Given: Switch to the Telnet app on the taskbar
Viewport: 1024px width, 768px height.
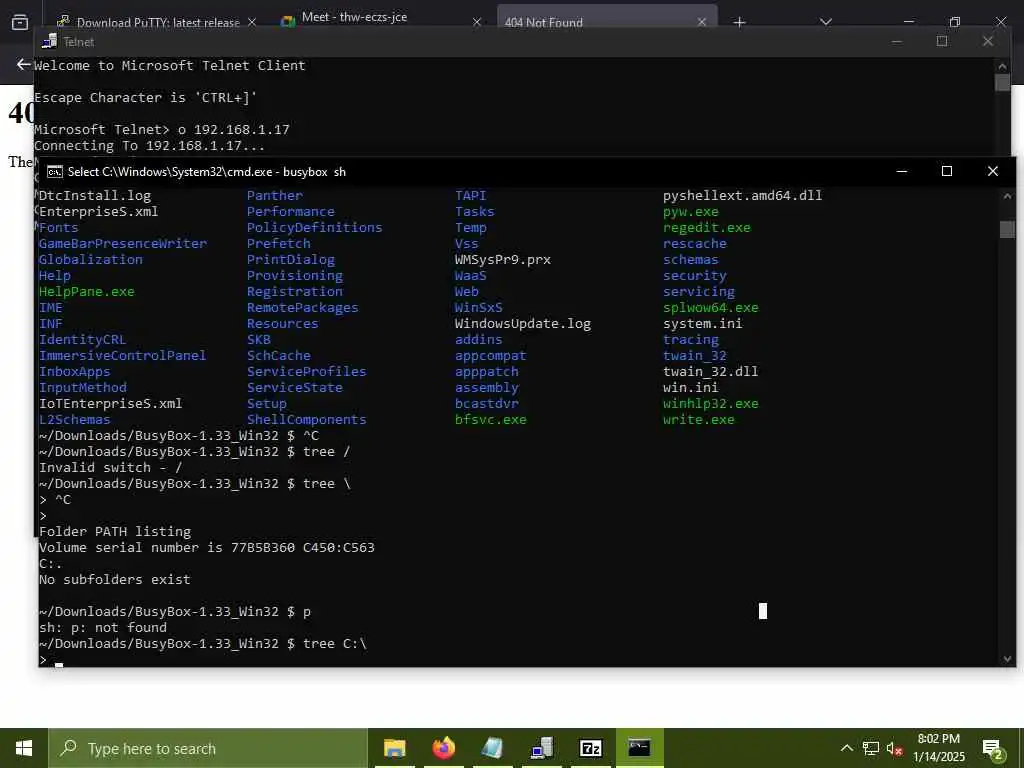Looking at the screenshot, I should [541, 748].
